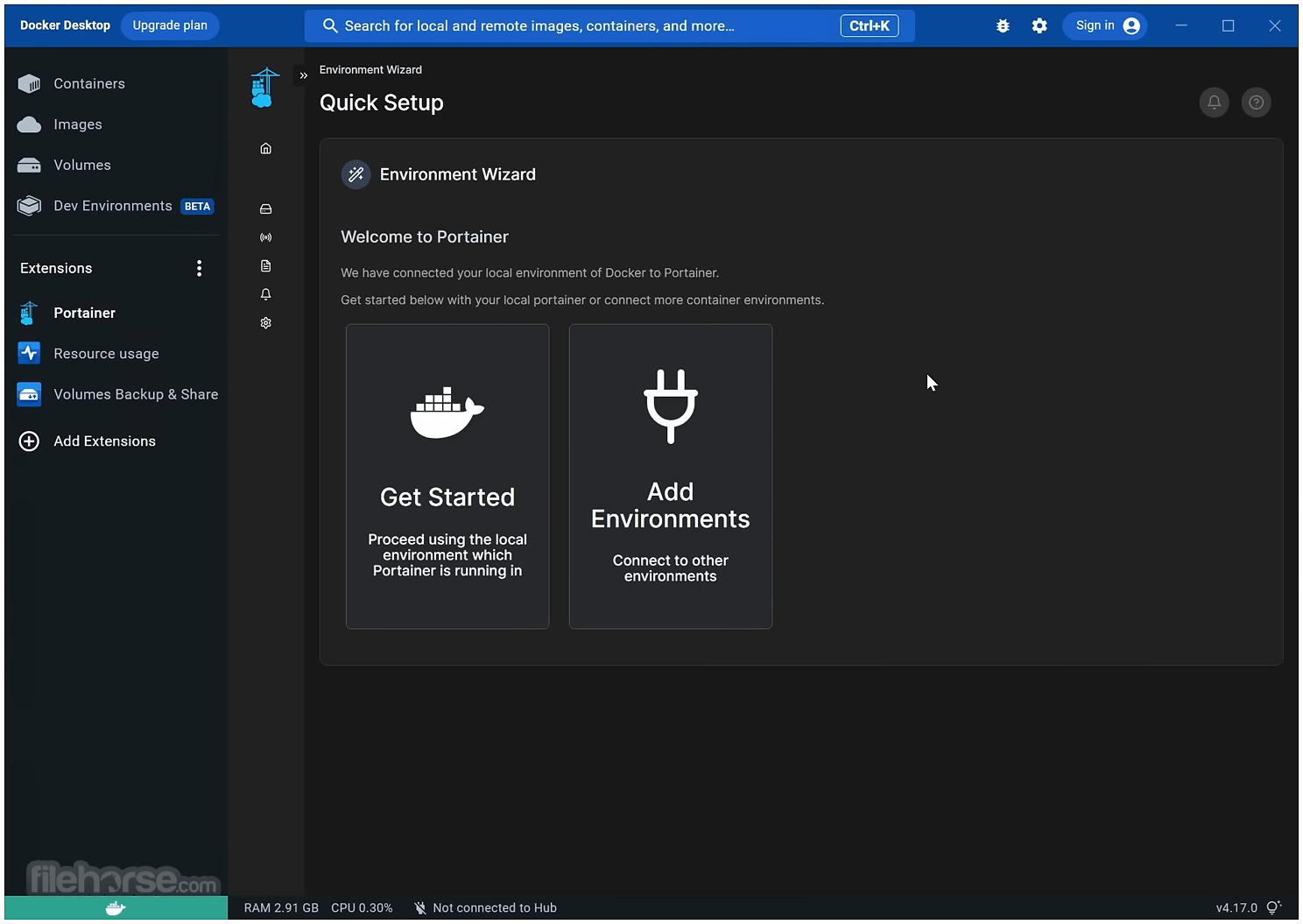
Task: Click the Sign in button
Action: click(x=1106, y=25)
